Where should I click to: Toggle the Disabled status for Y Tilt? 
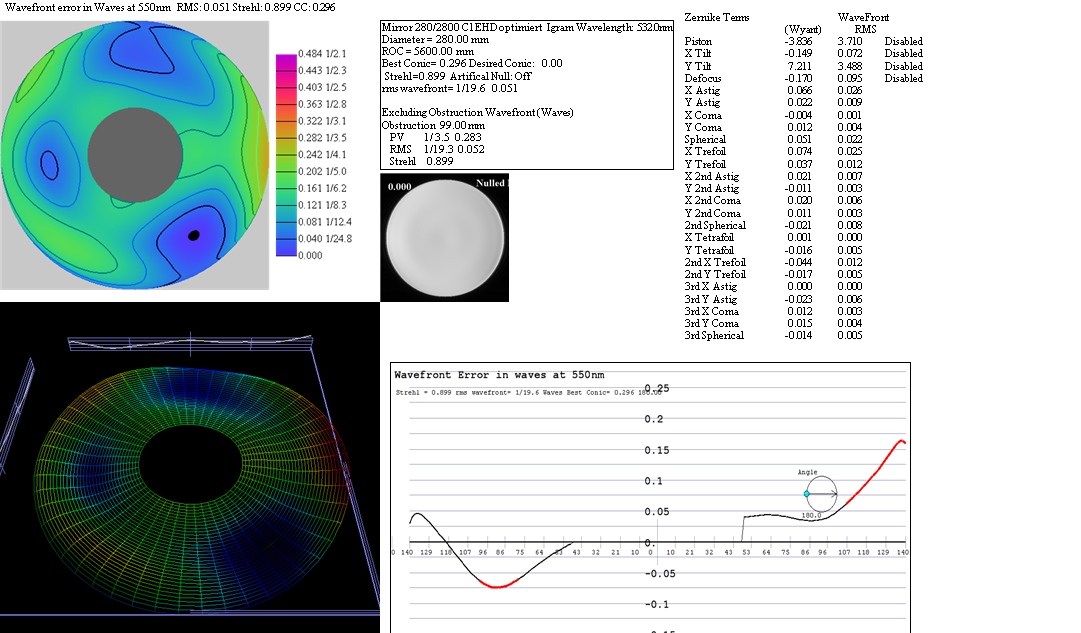tap(903, 66)
